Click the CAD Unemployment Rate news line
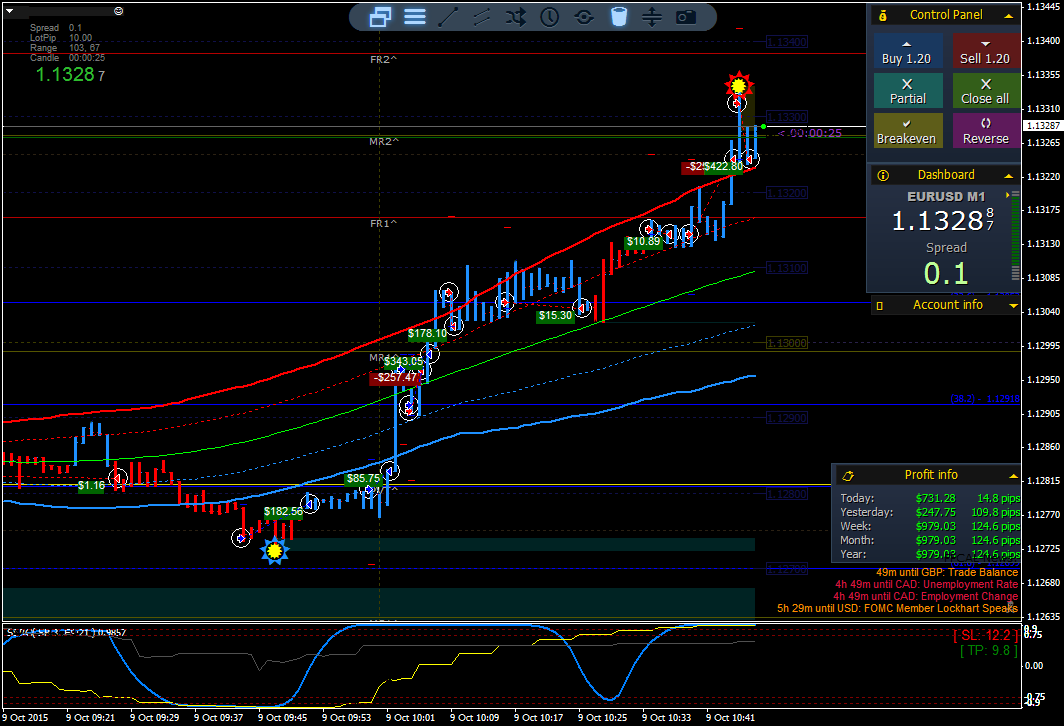This screenshot has height=726, width=1064. click(926, 585)
